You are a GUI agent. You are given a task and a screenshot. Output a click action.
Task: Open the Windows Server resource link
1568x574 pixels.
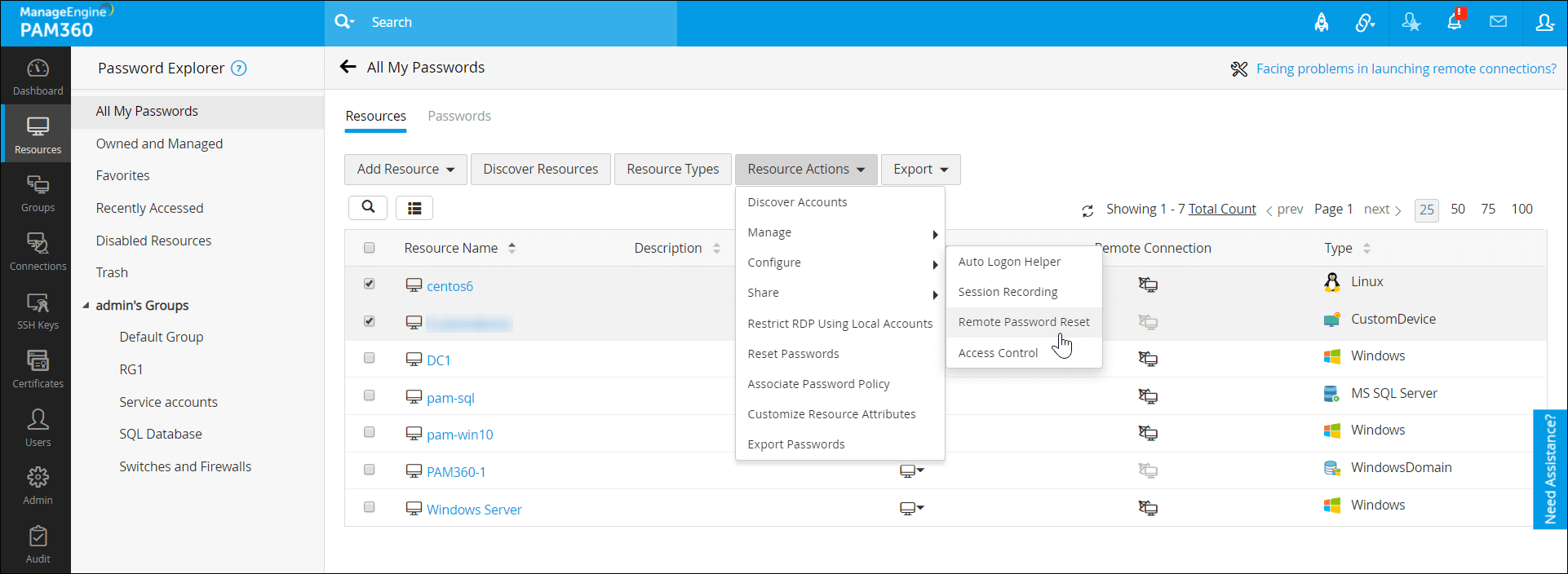[x=474, y=510]
